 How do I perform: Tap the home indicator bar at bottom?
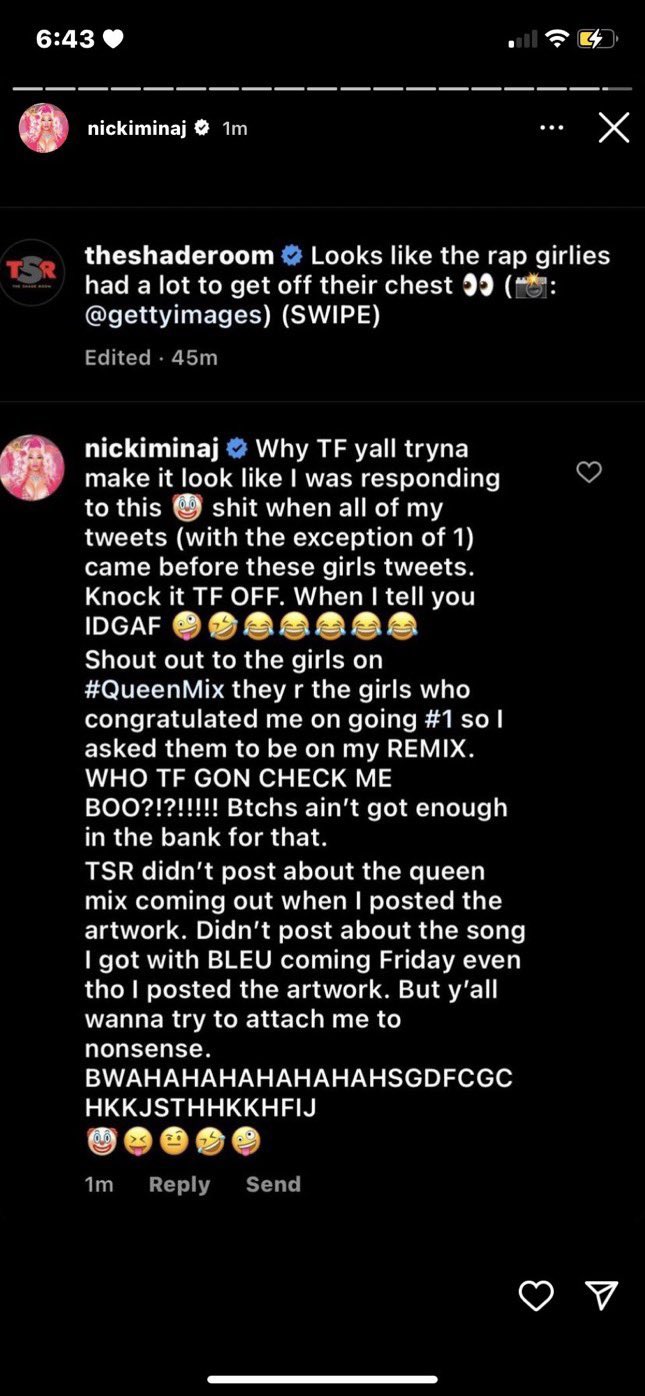coord(322,1380)
